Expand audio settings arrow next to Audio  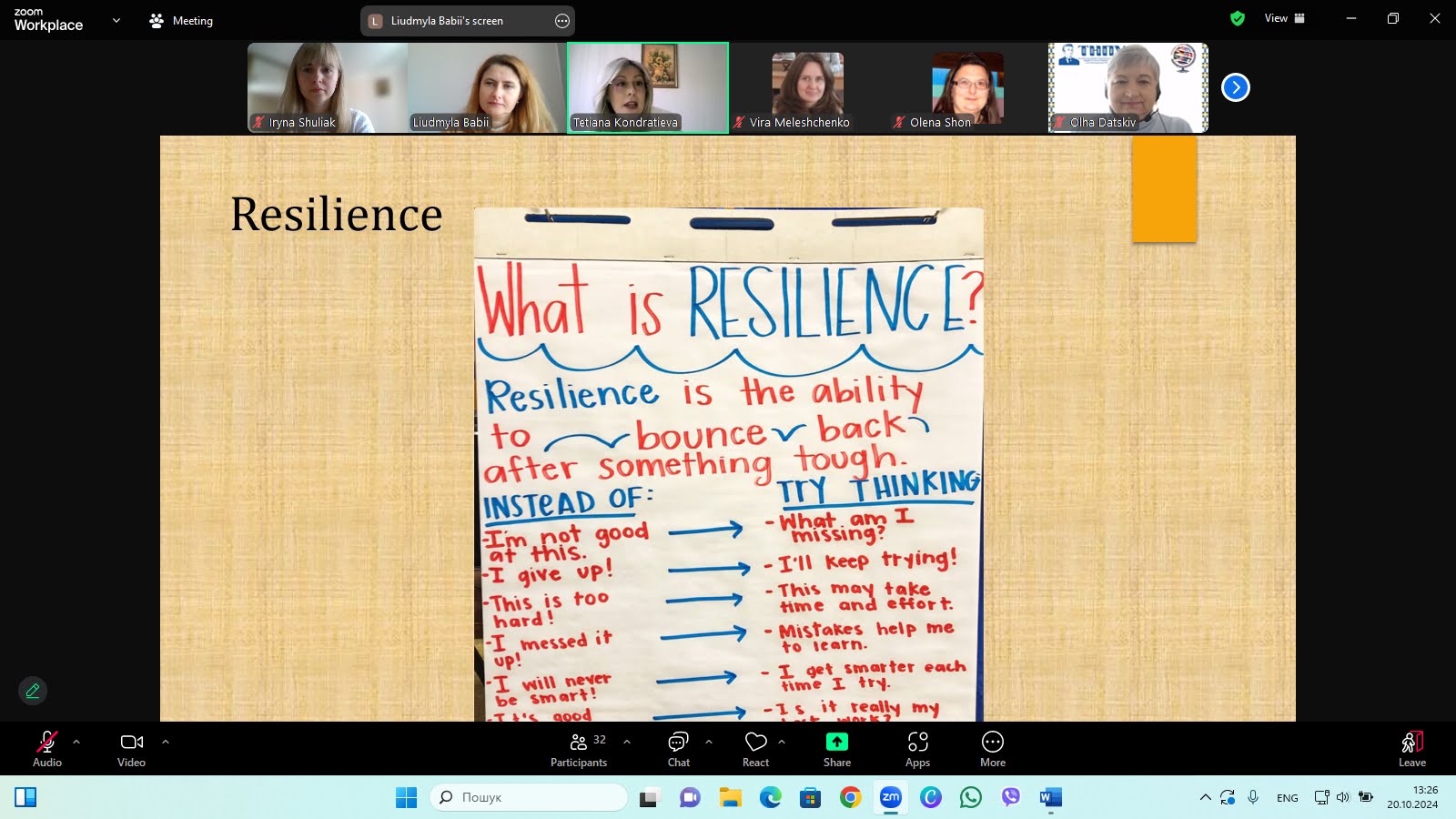coord(76,742)
